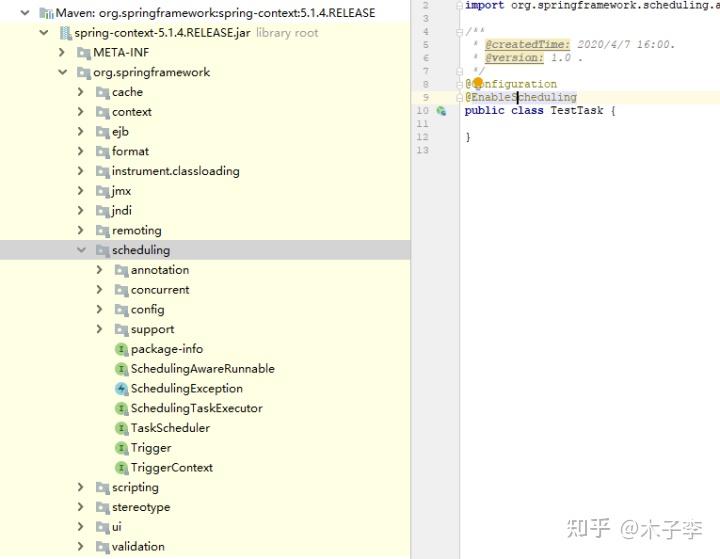The image size is (720, 559).
Task: Click the gutter bean icon beside TestTask
Action: click(x=441, y=111)
